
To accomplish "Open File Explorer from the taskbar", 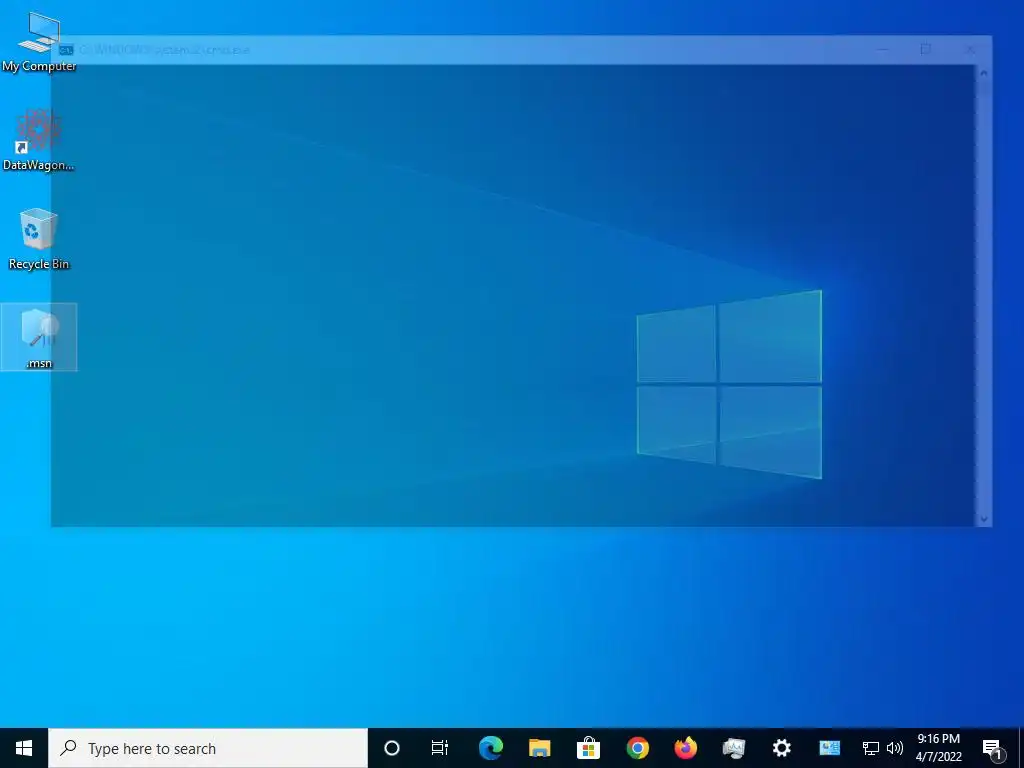I will 539,748.
